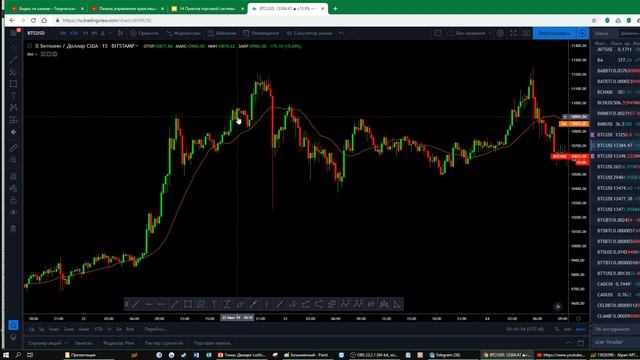Collapse bottom panel using up chevron

coord(569,343)
